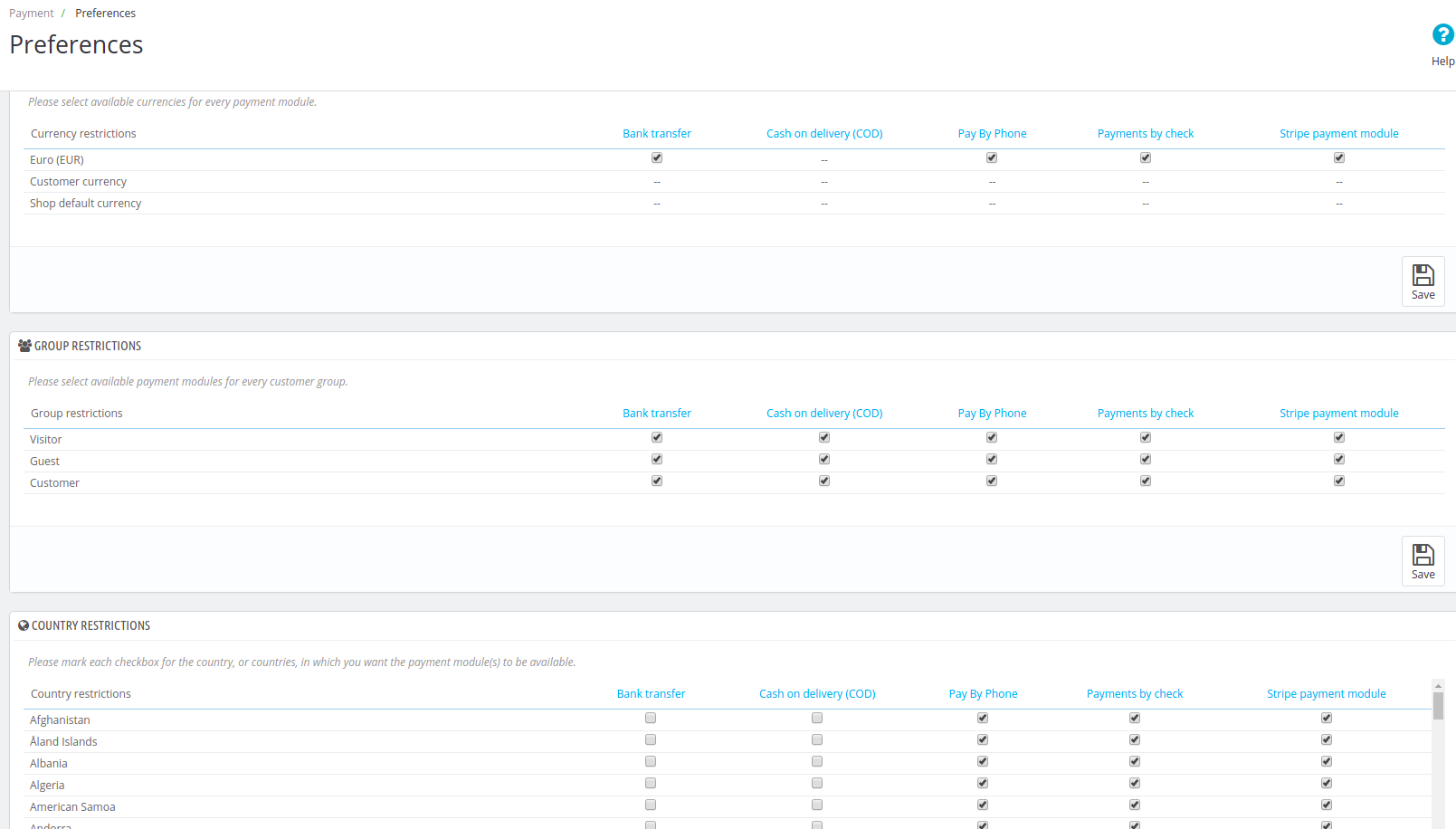The width and height of the screenshot is (1456, 829).
Task: Open Stripe payment module link in group restrictions
Action: (1339, 414)
